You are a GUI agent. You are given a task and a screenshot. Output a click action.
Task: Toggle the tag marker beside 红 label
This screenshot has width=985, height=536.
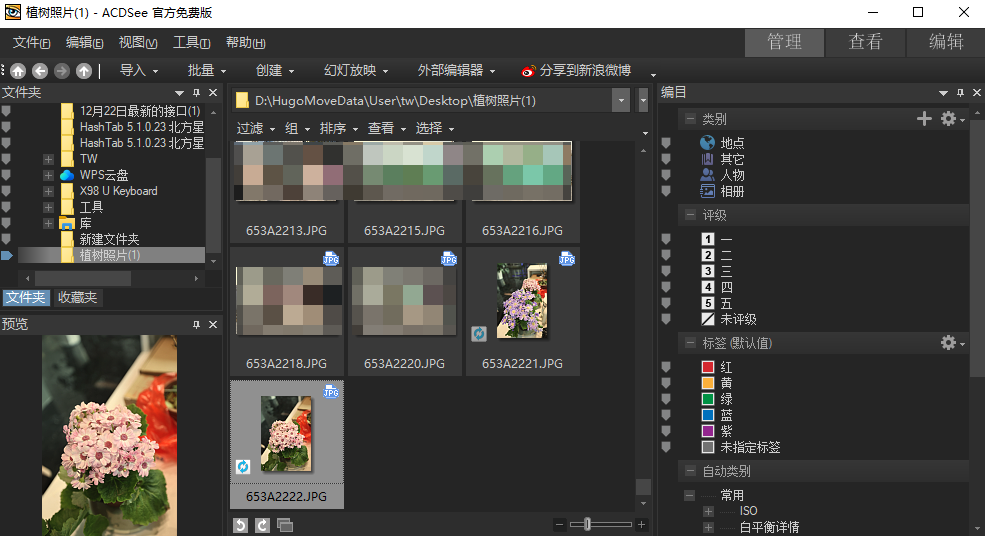coord(667,367)
